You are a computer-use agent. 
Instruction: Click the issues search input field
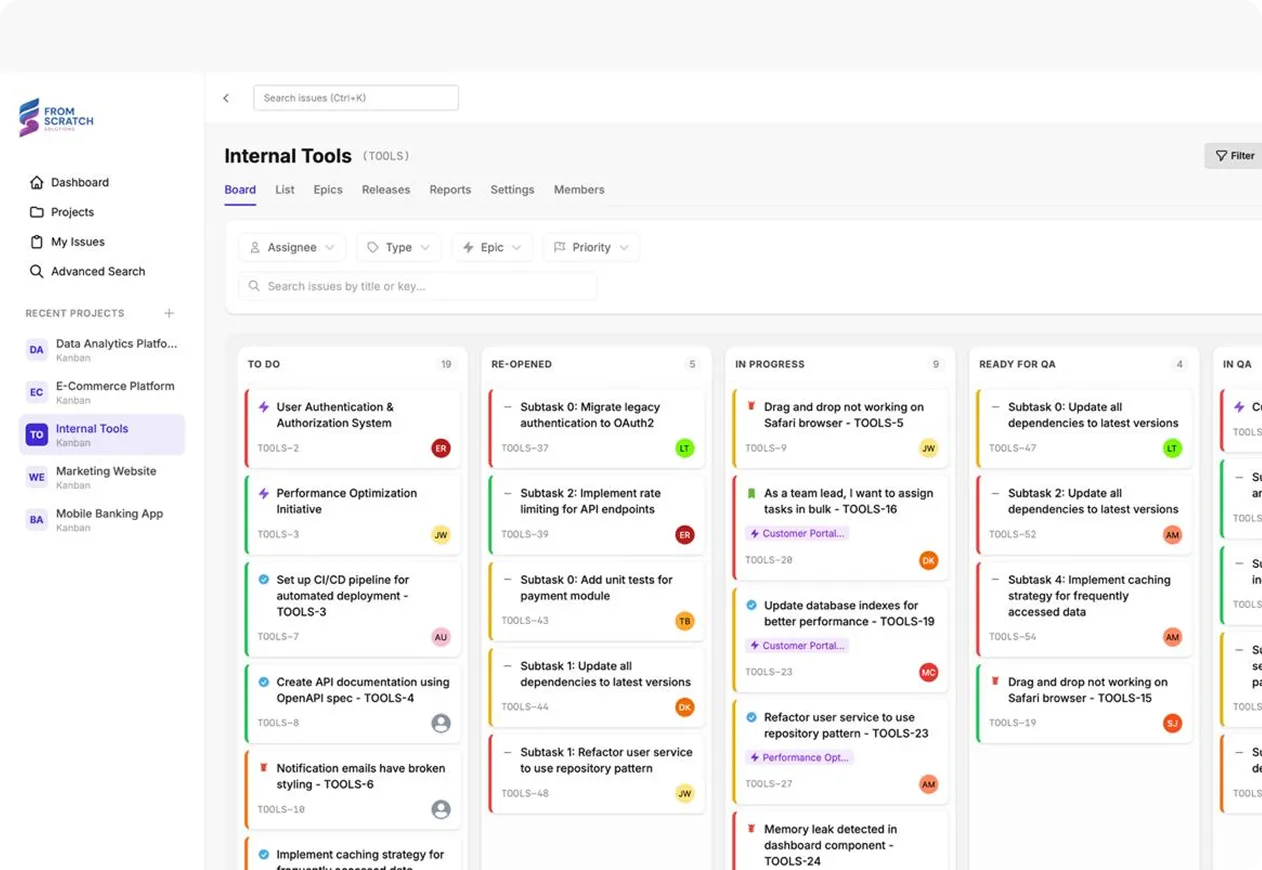417,286
